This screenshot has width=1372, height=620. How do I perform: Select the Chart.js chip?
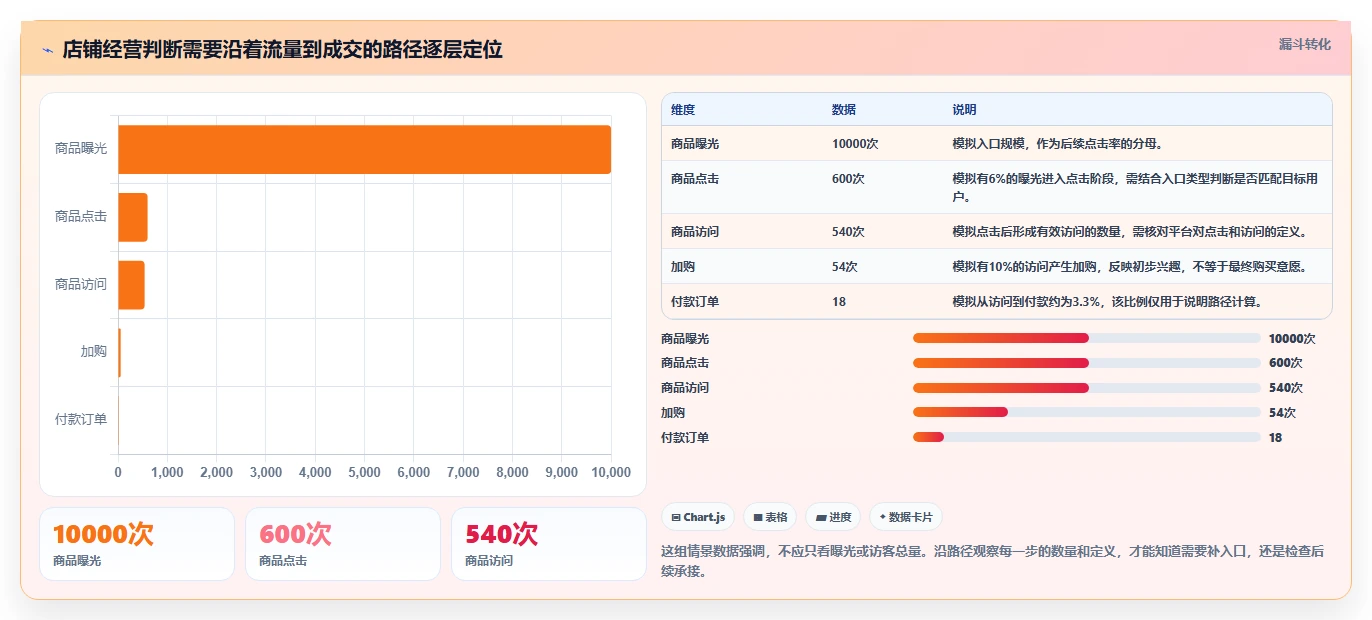click(698, 517)
